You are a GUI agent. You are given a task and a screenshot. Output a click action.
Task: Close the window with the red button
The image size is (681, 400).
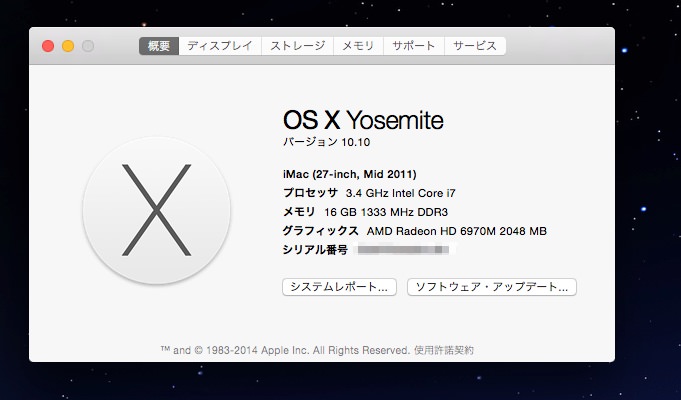pos(48,46)
